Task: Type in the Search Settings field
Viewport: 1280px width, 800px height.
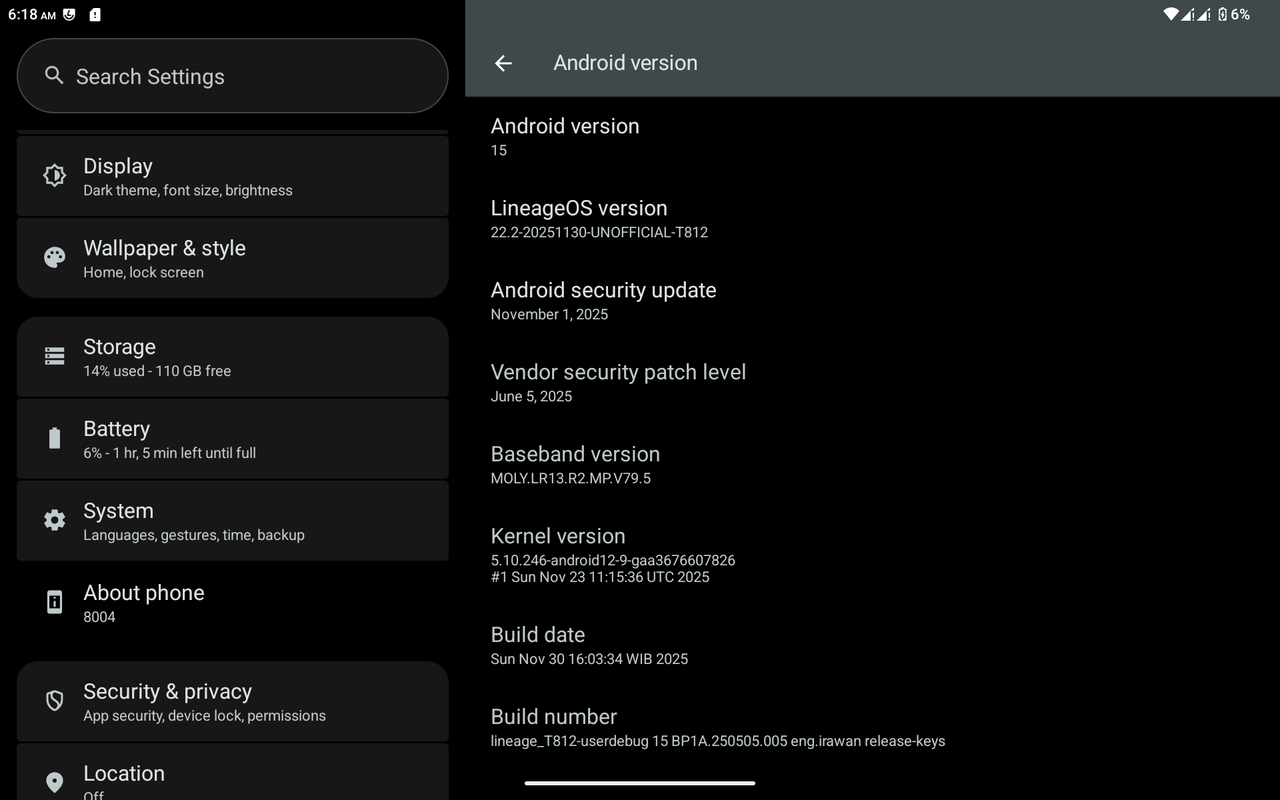Action: click(250, 76)
